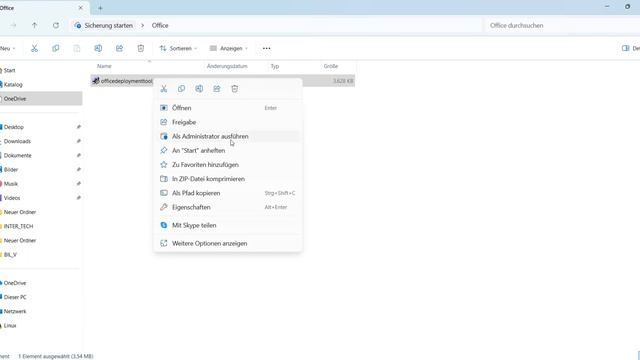Cut via the context menu scissors icon
640x360 pixels.
164,89
